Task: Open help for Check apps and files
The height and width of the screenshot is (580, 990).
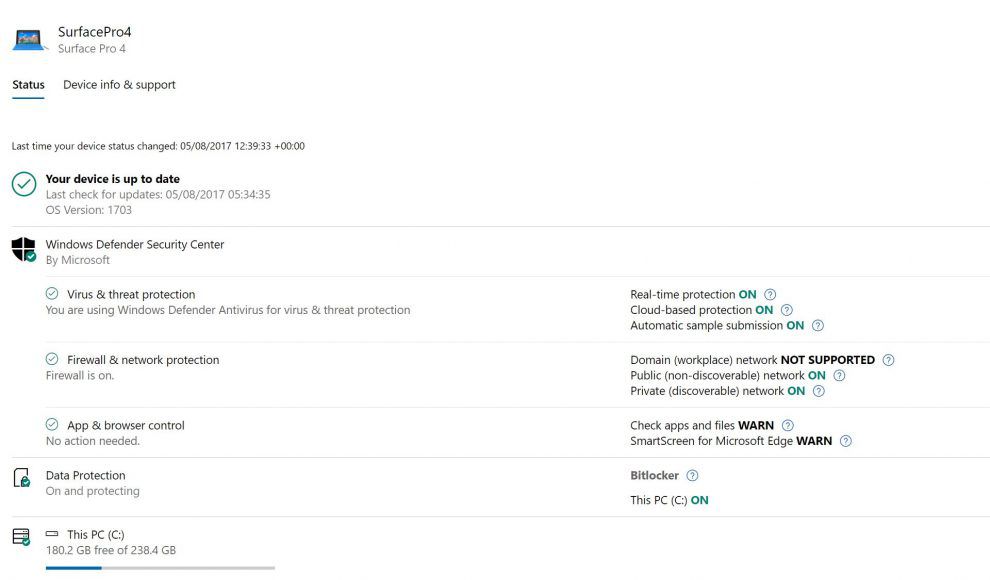Action: 787,425
